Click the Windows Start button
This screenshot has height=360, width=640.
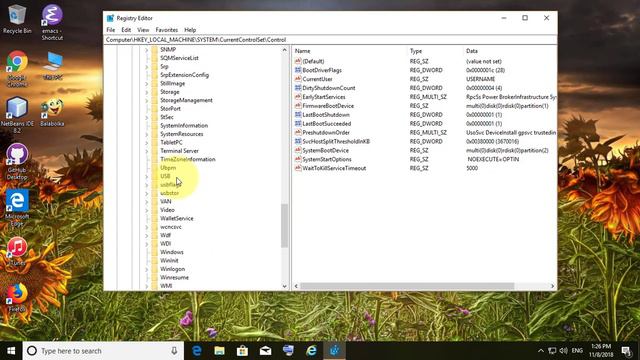[x=11, y=351]
